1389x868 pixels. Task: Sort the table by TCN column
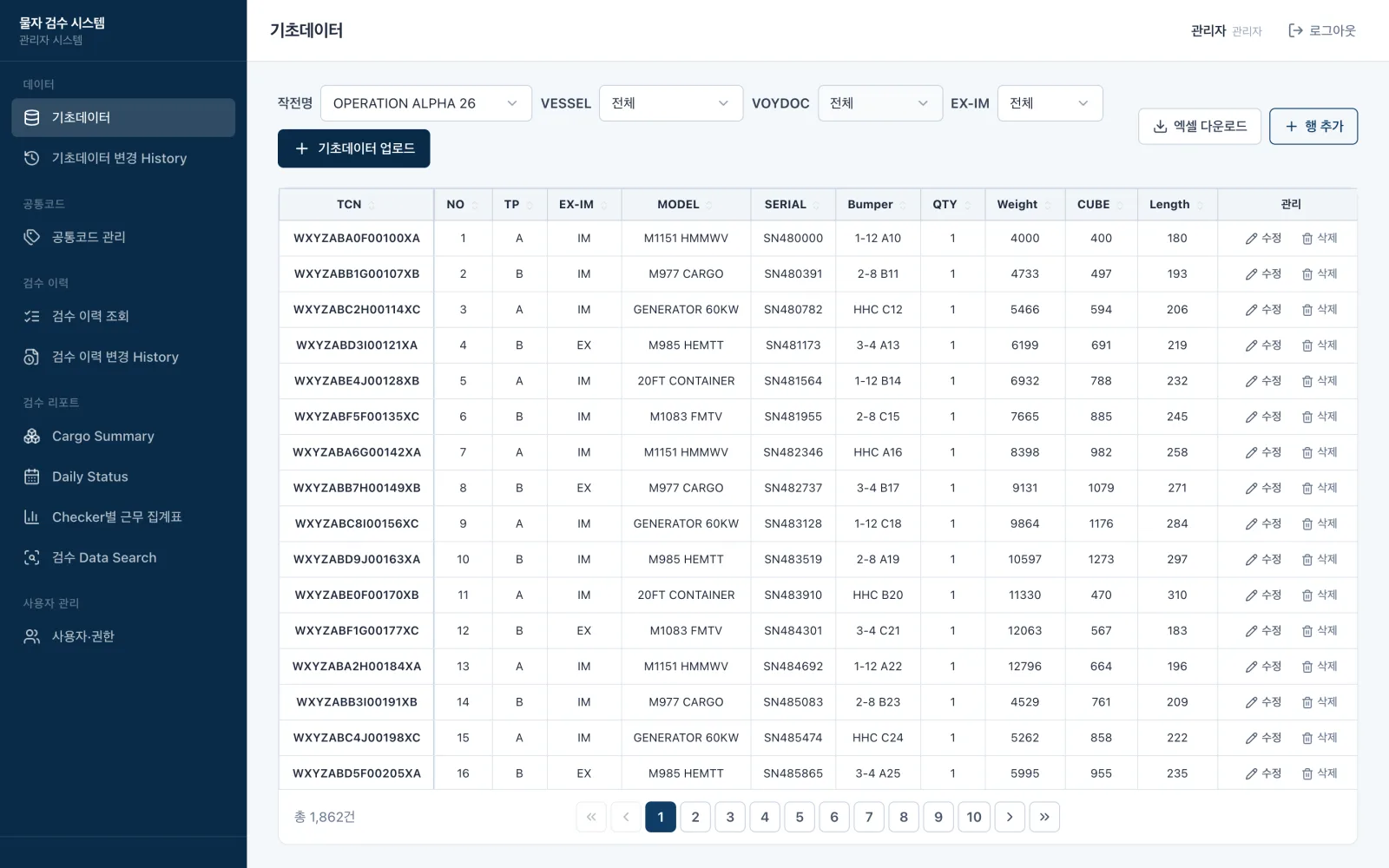pyautogui.click(x=356, y=205)
